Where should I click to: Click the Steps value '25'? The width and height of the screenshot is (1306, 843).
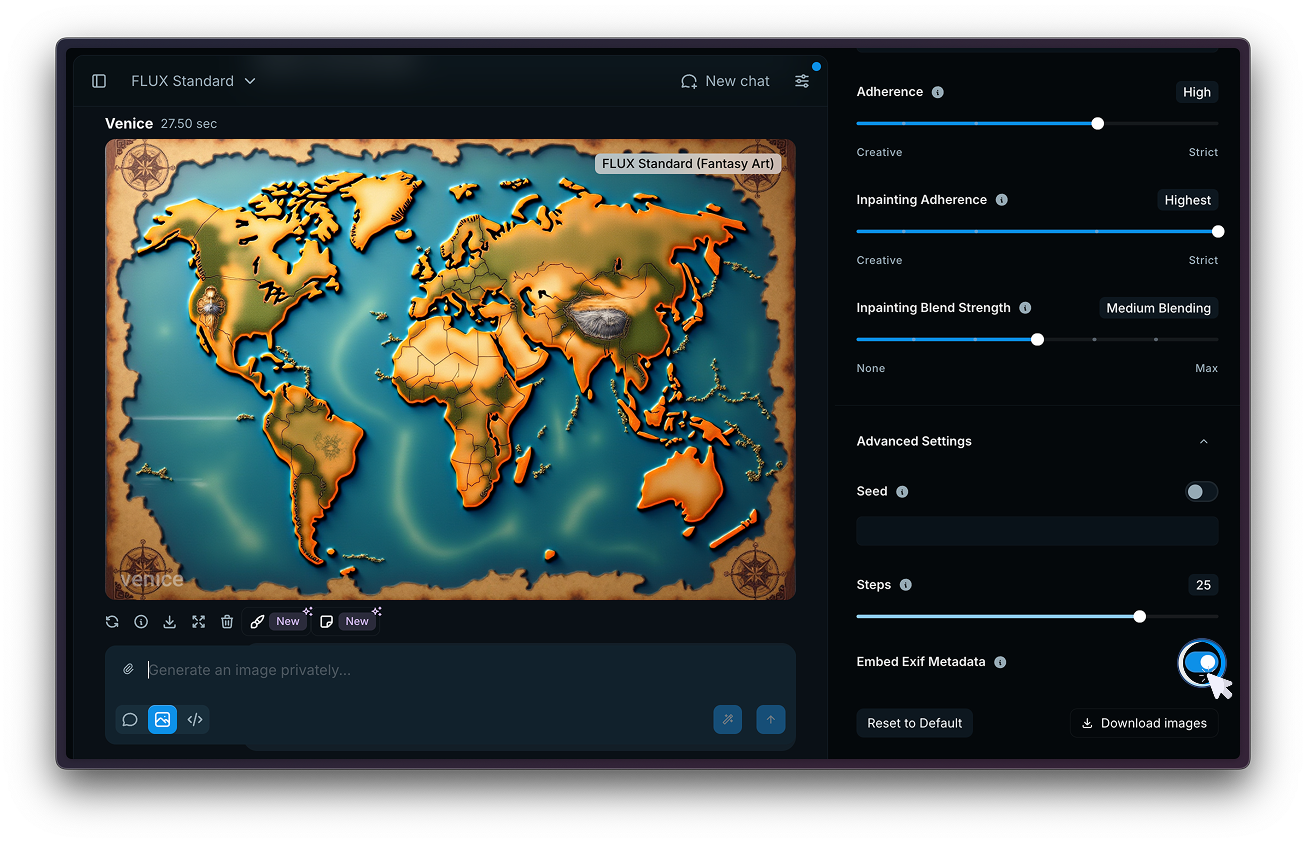pos(1204,585)
